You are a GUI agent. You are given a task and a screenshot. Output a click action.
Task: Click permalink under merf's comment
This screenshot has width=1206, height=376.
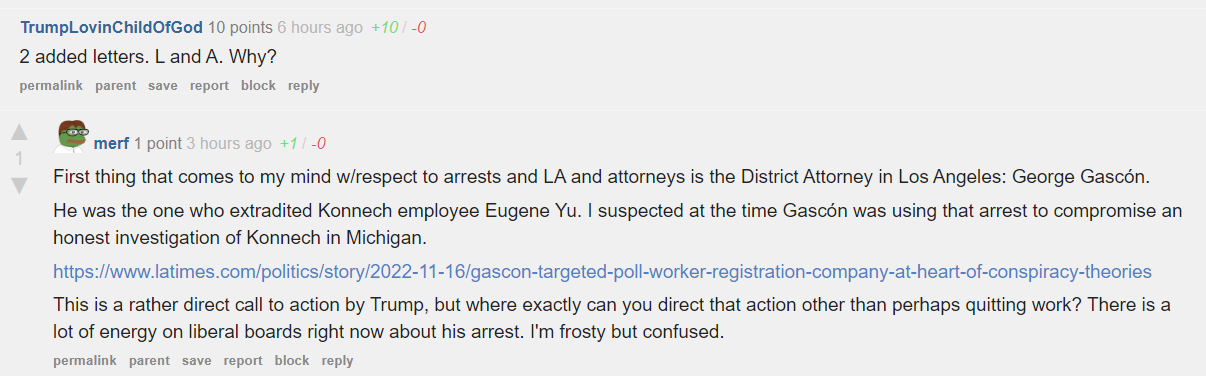pyautogui.click(x=85, y=361)
